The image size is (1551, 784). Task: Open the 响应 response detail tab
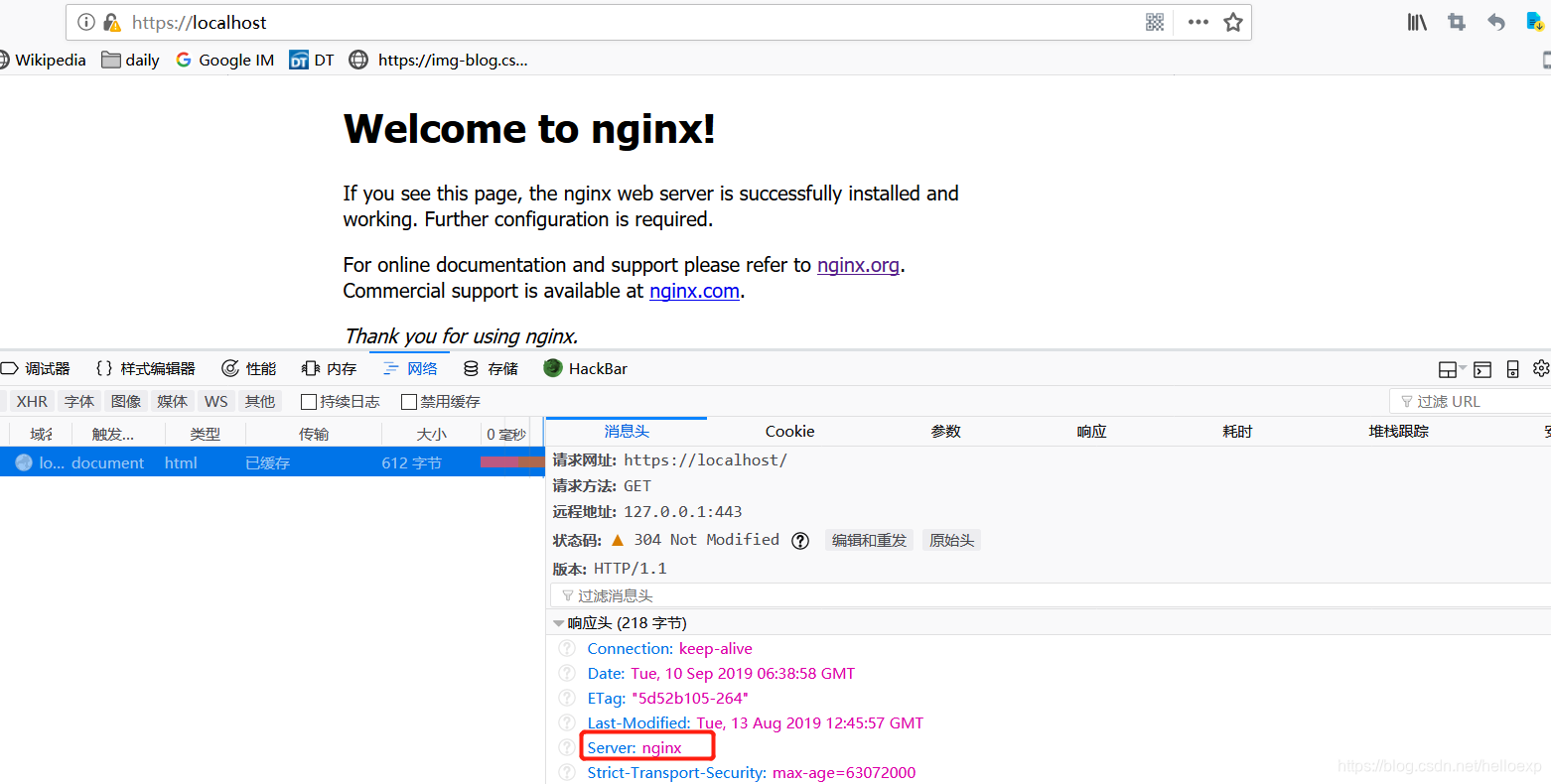tap(1091, 431)
